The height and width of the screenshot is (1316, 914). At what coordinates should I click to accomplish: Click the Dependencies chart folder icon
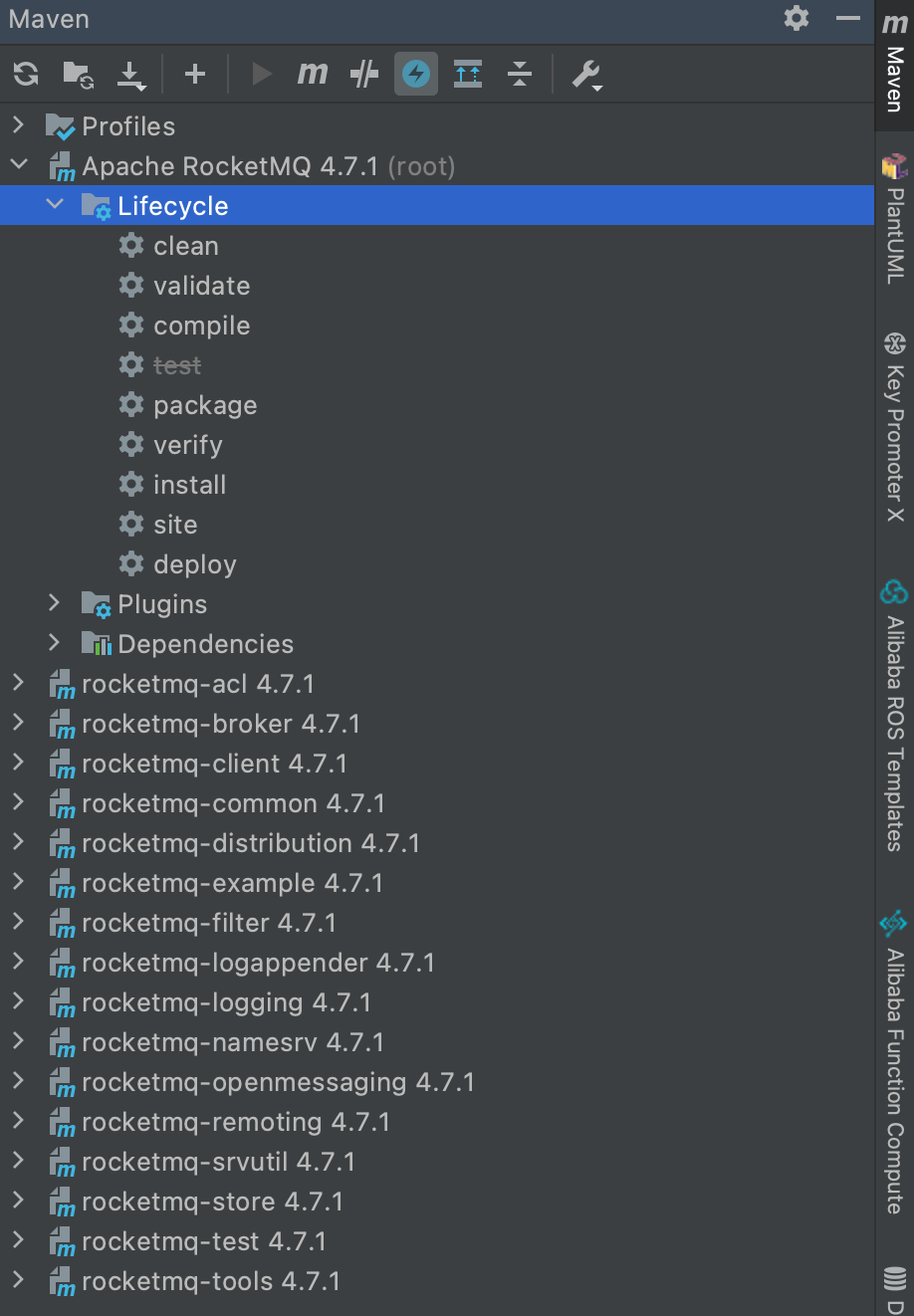coord(96,644)
